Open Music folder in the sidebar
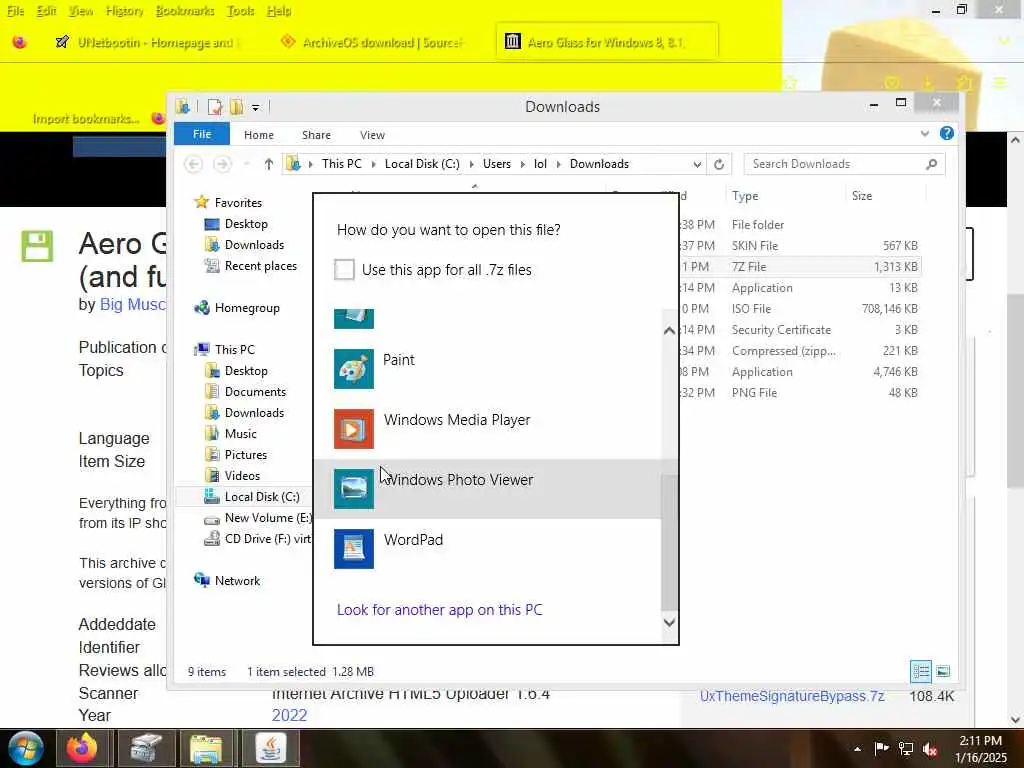The height and width of the screenshot is (768, 1024). [x=240, y=434]
